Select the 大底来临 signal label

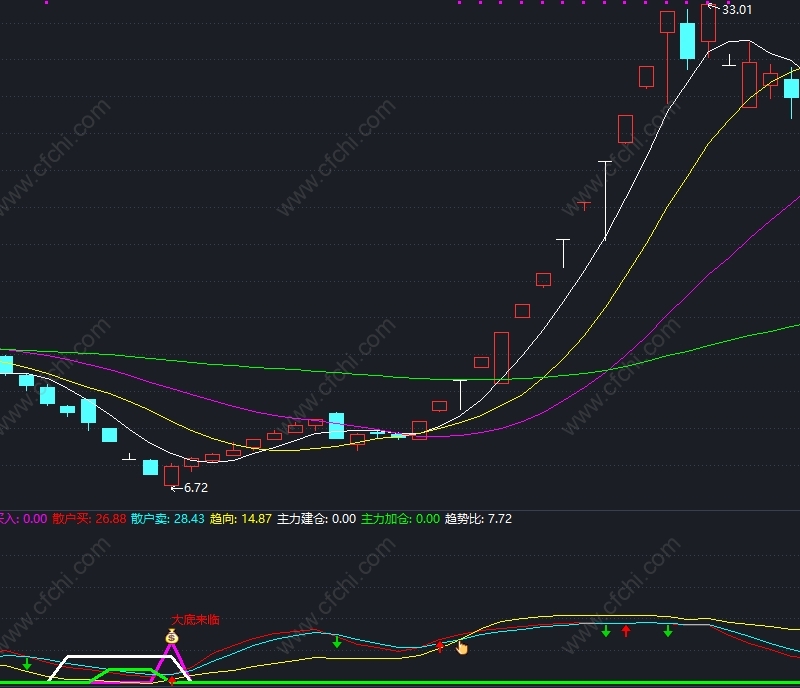tap(195, 620)
